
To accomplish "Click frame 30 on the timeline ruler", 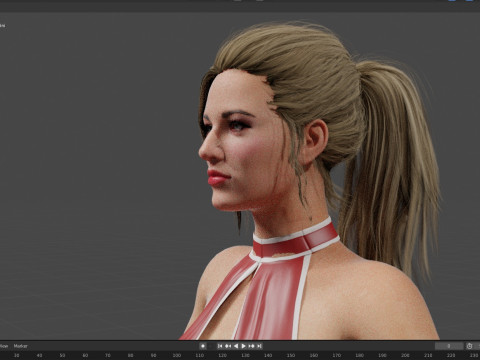I will [x=16, y=356].
